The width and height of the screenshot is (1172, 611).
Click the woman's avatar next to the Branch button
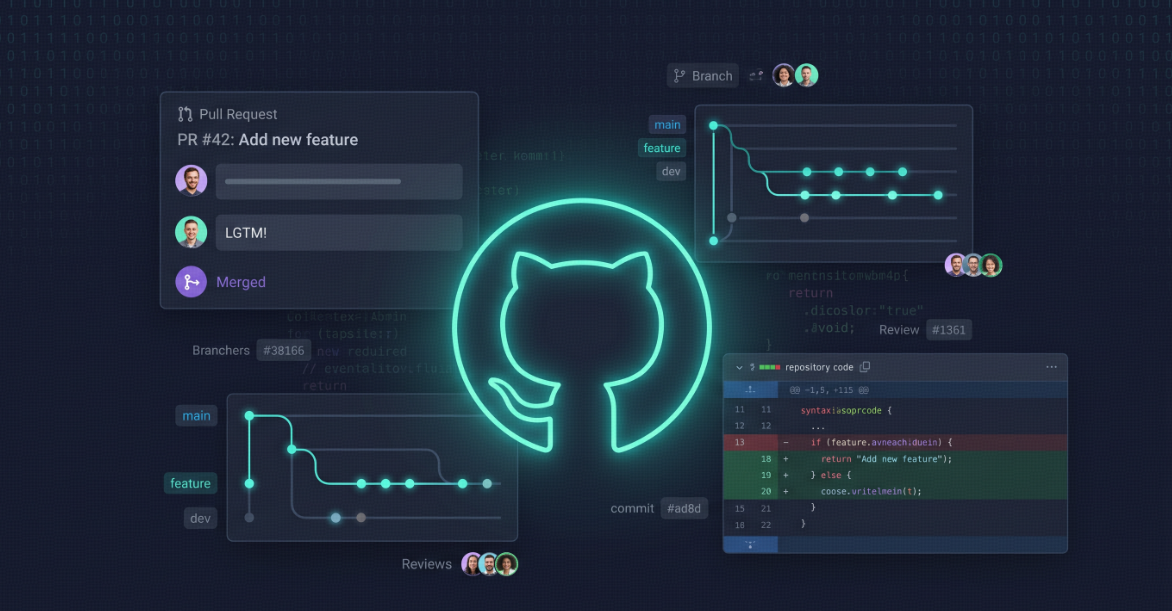(x=783, y=76)
